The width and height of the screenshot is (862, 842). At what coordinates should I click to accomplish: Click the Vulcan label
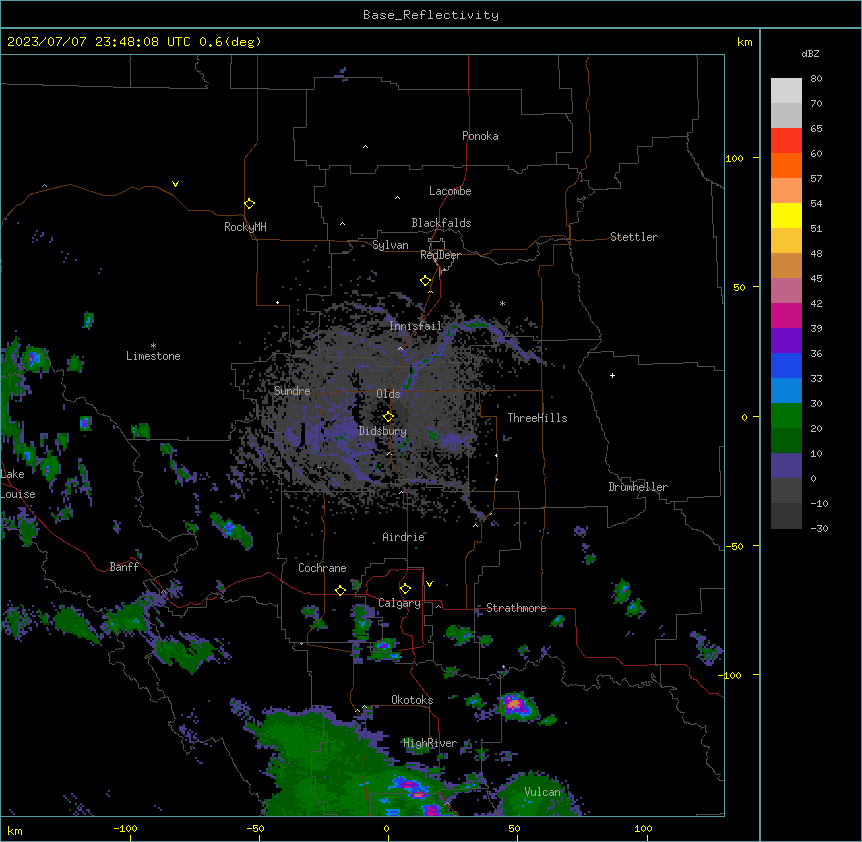(543, 792)
